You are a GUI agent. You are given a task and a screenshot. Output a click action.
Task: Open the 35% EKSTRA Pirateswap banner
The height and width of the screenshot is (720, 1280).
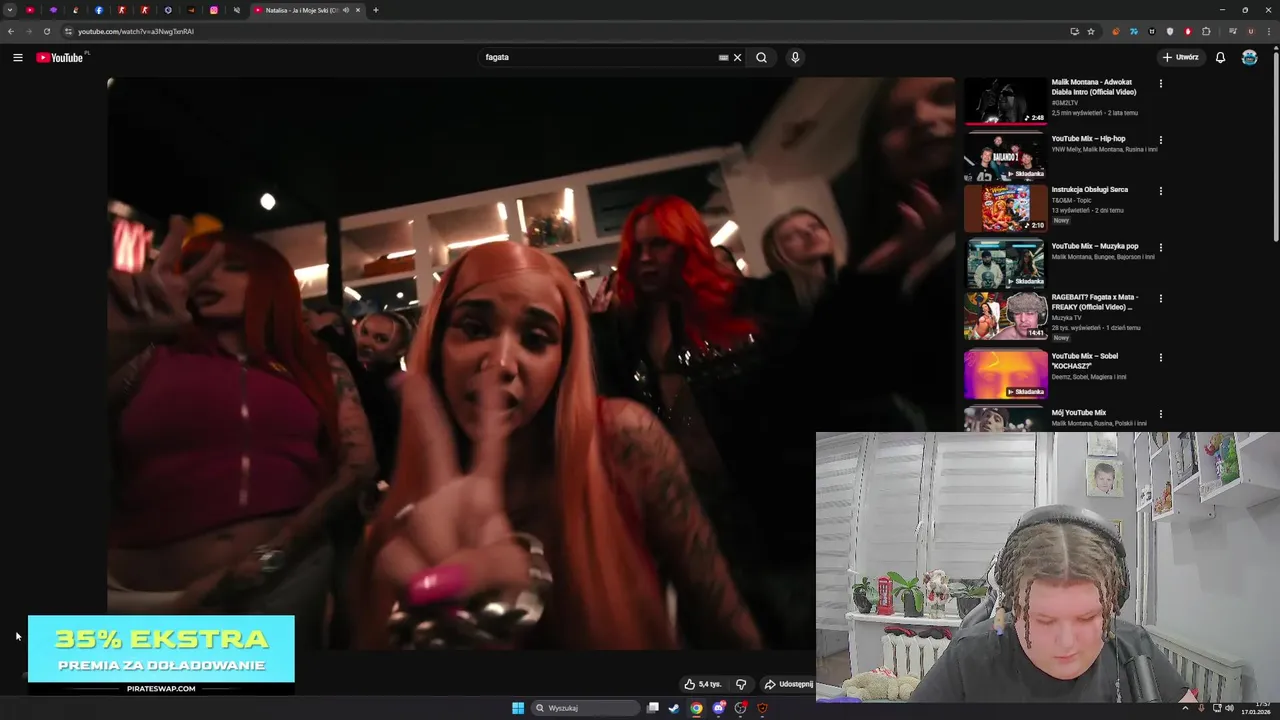pos(161,655)
